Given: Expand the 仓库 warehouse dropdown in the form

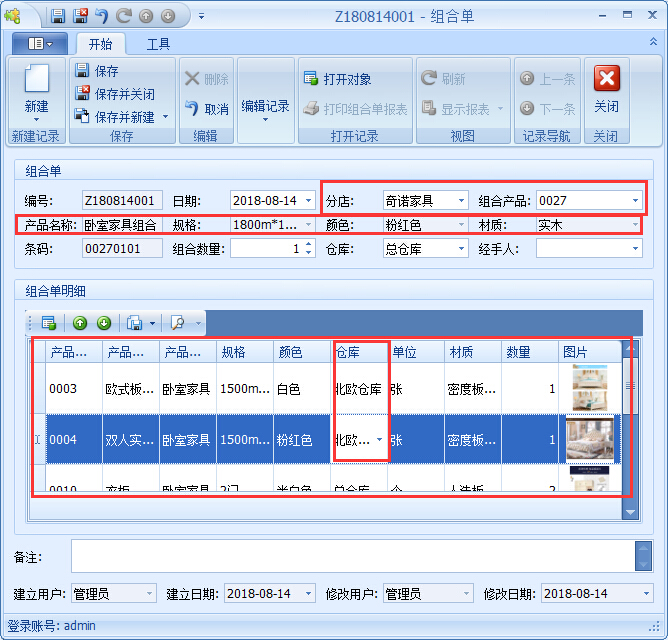Looking at the screenshot, I should click(x=460, y=249).
